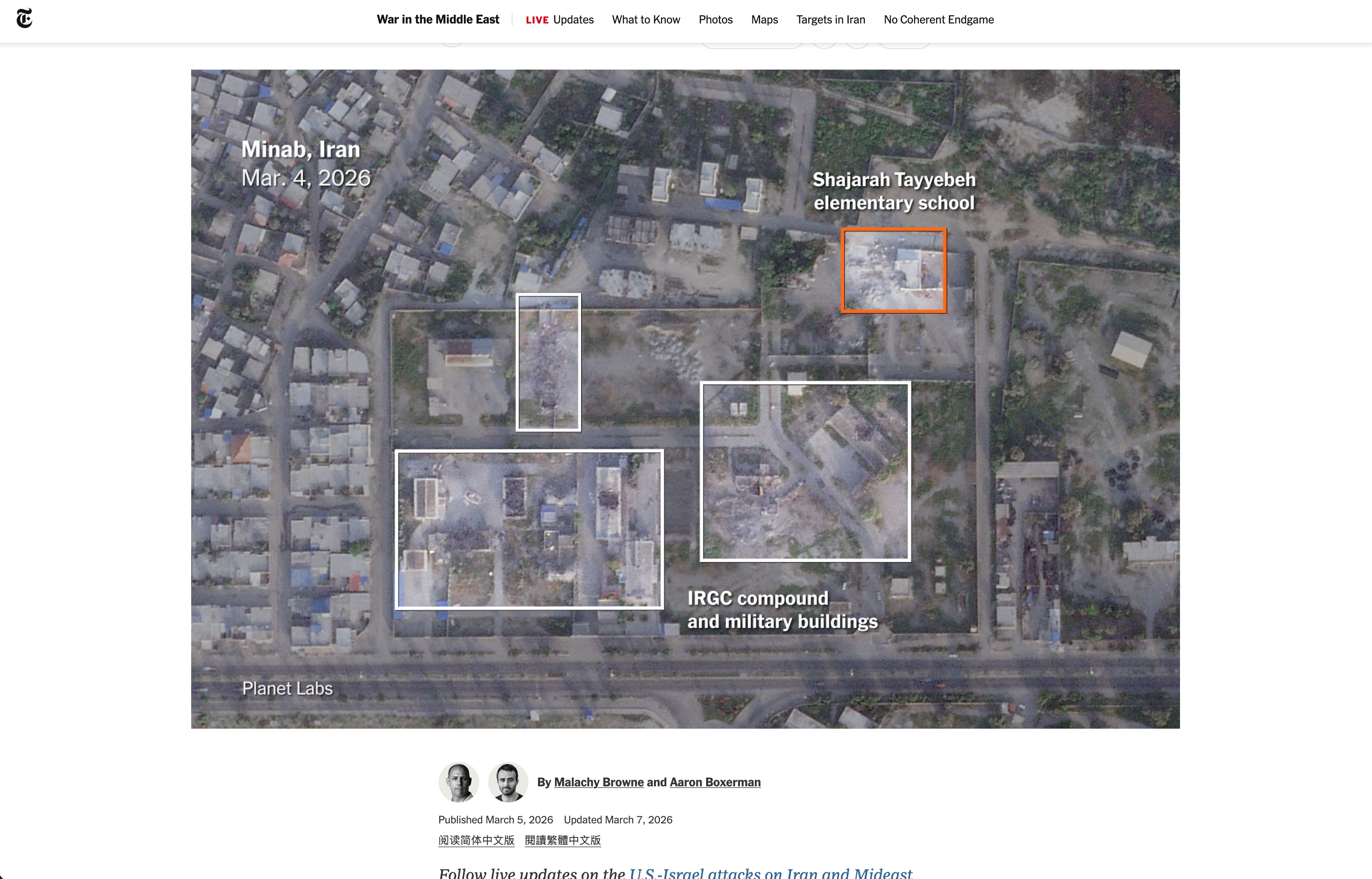The image size is (1372, 879).
Task: Follow the U.S.-Israel attacks live updates link
Action: tap(770, 873)
